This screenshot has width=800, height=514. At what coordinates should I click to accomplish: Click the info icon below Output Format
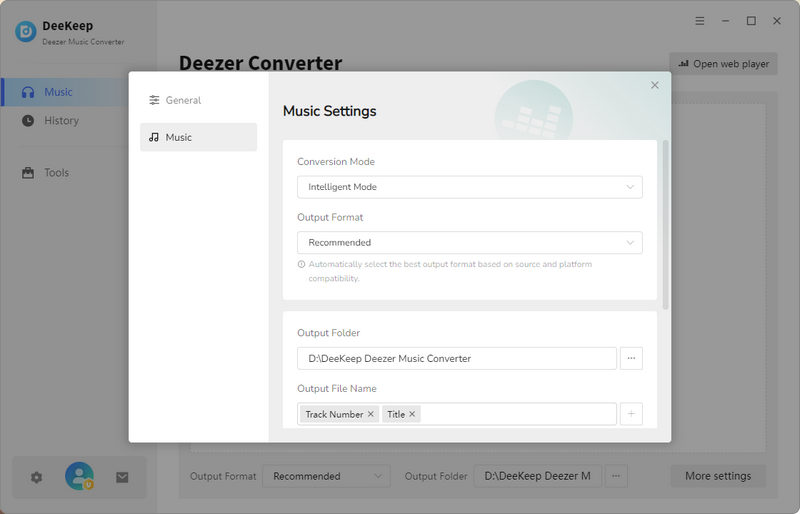302,264
